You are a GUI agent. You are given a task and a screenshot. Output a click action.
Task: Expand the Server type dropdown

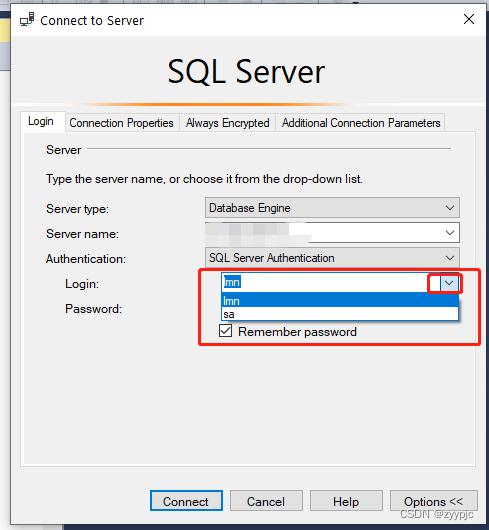point(449,208)
